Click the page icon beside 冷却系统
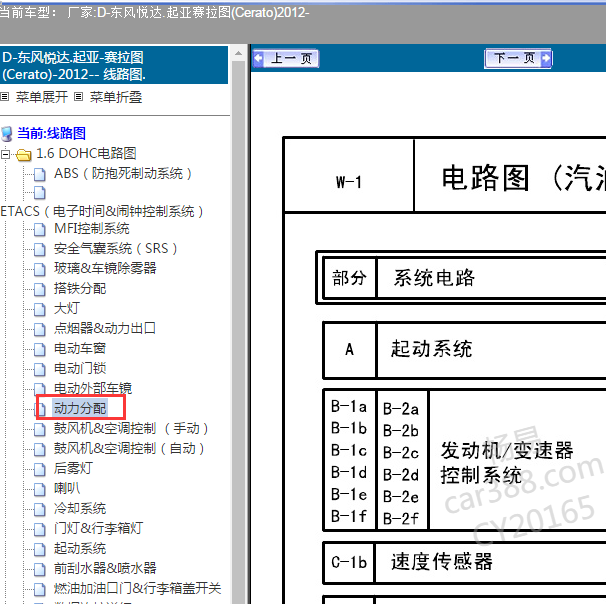The height and width of the screenshot is (604, 606). pos(39,509)
